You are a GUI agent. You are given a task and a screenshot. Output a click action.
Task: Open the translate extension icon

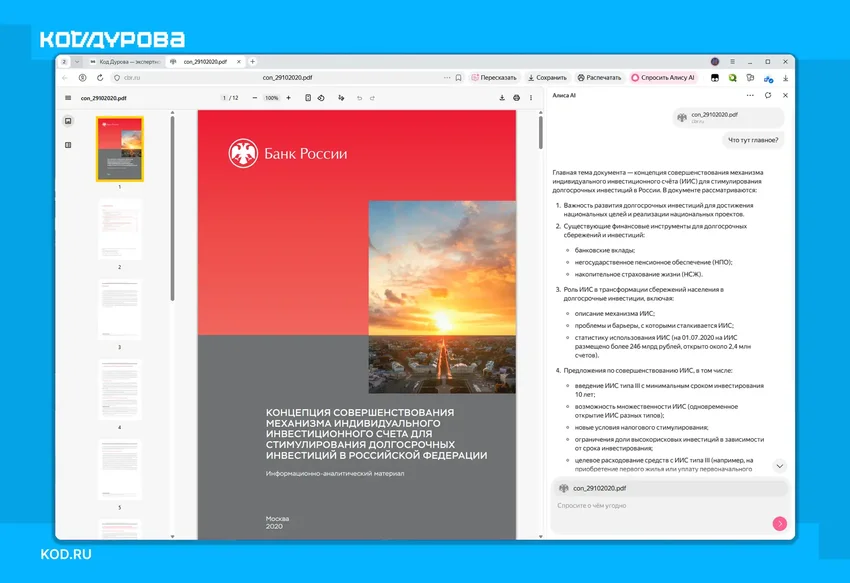tap(750, 78)
